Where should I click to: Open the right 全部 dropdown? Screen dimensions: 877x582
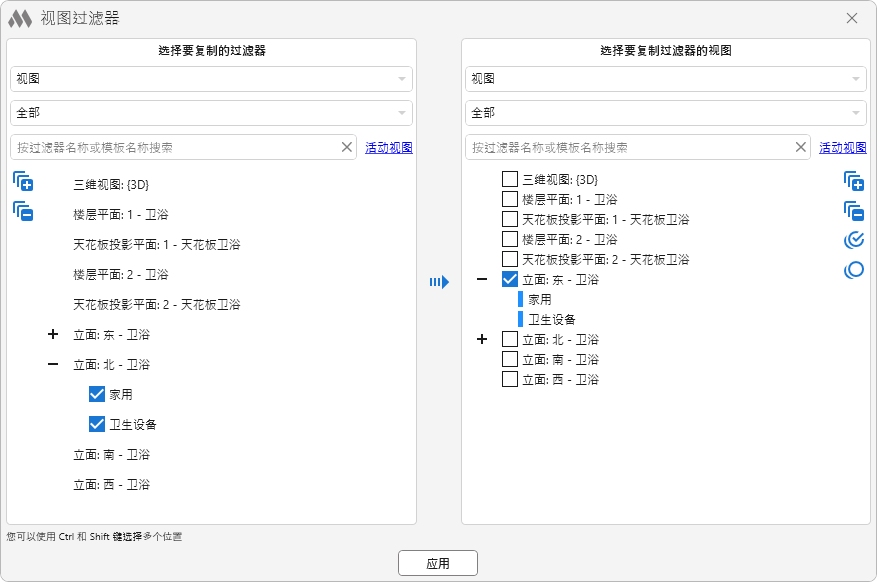[x=665, y=113]
